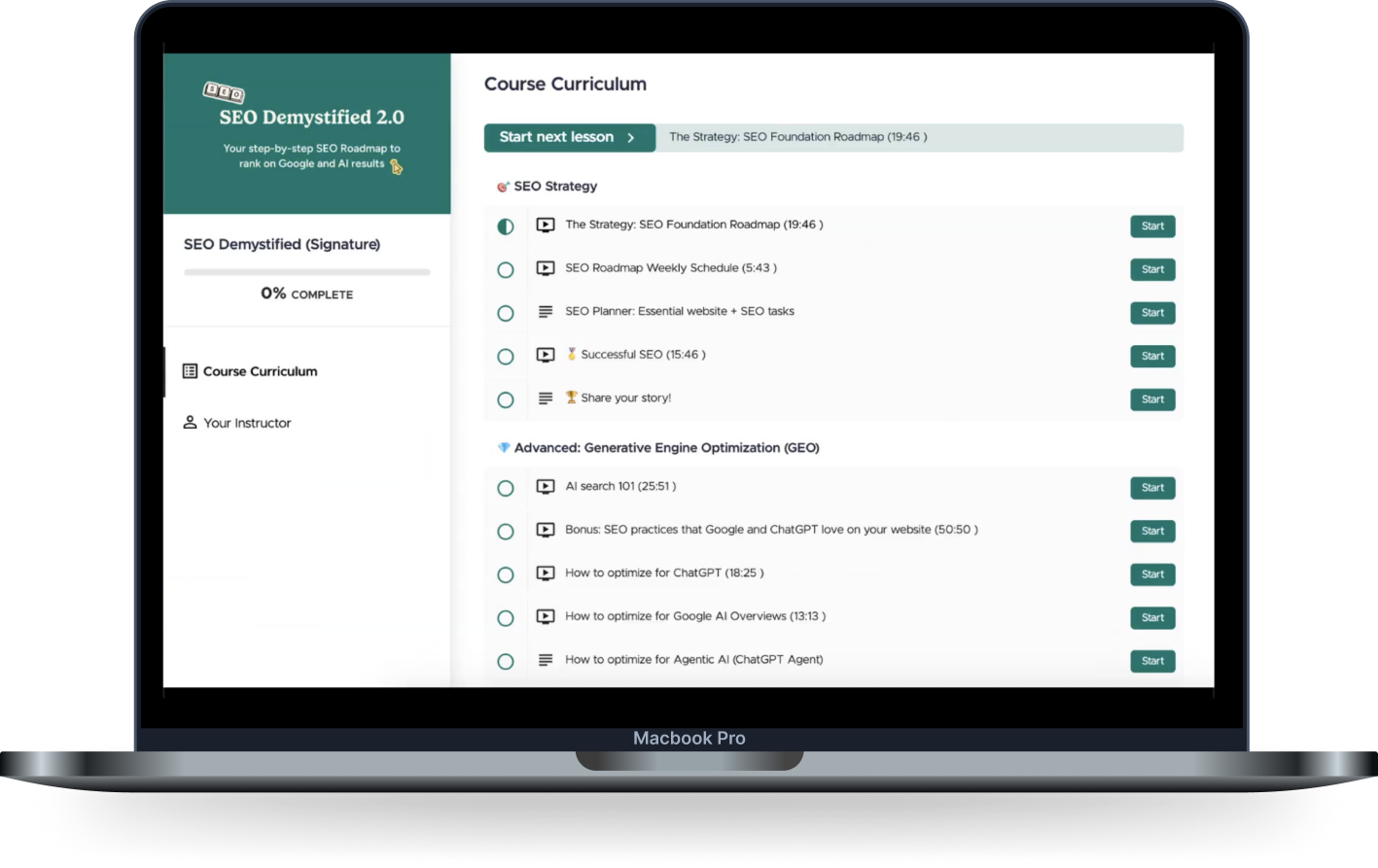Click video icon for The Strategy: SEO Foundation Roadmap

[x=546, y=225]
